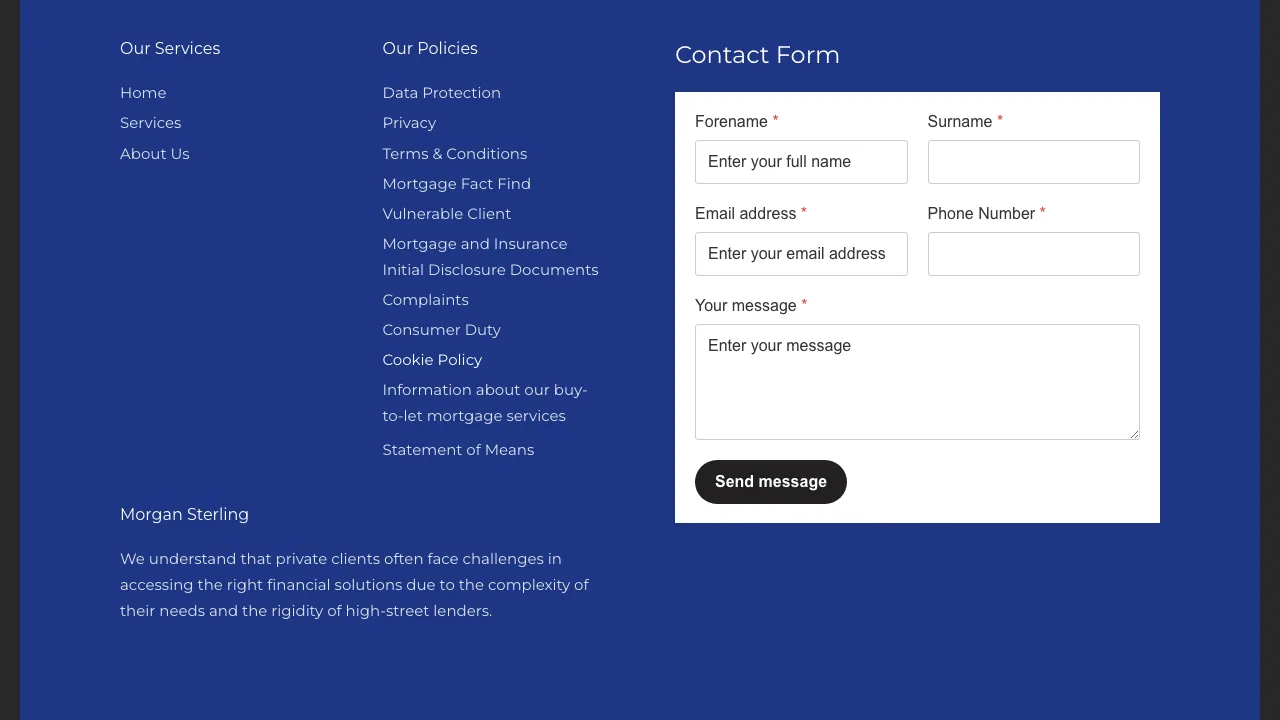View the Privacy policy link
This screenshot has width=1280, height=720.
click(x=409, y=123)
